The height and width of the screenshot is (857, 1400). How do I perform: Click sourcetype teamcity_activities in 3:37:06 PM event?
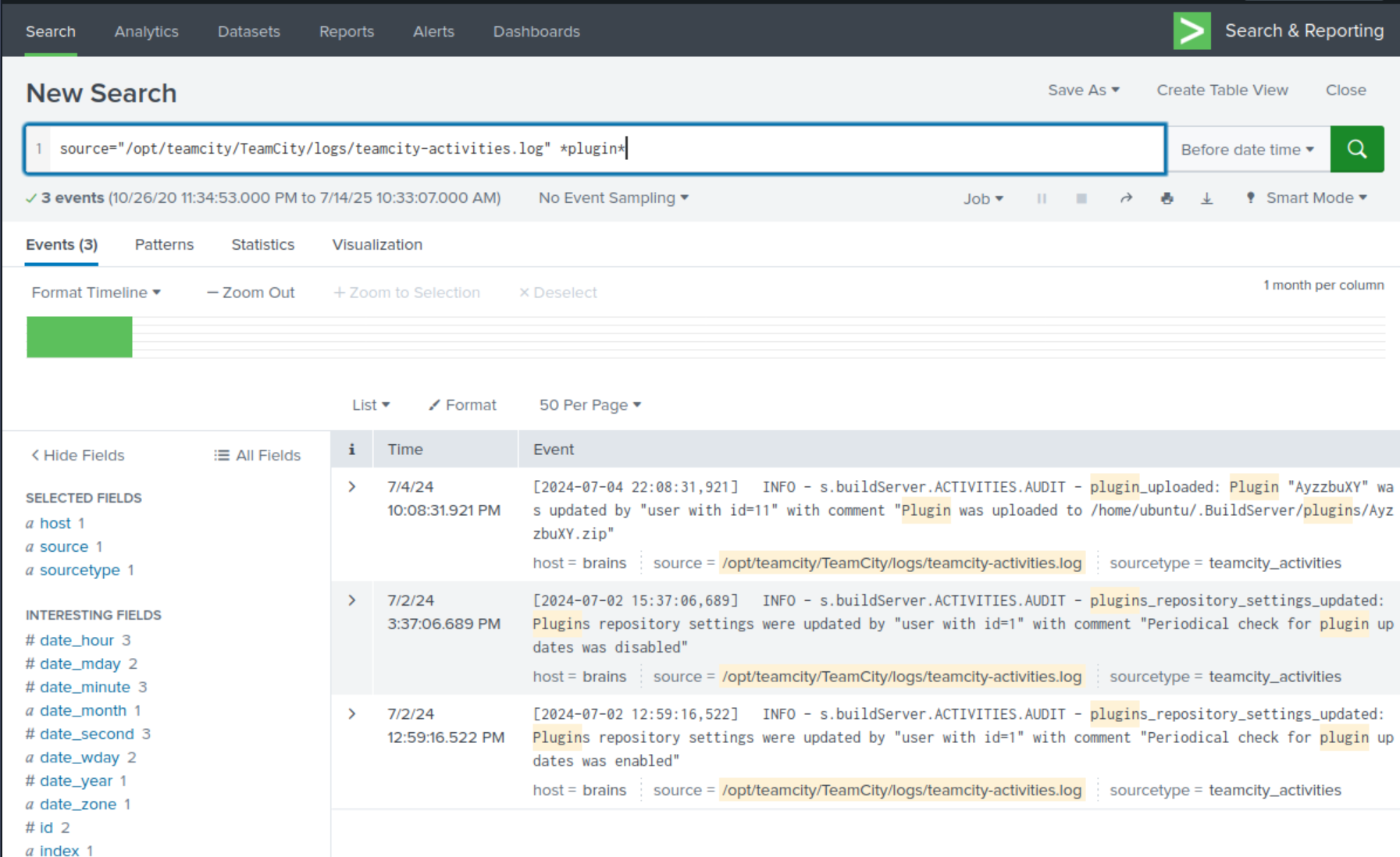1274,677
